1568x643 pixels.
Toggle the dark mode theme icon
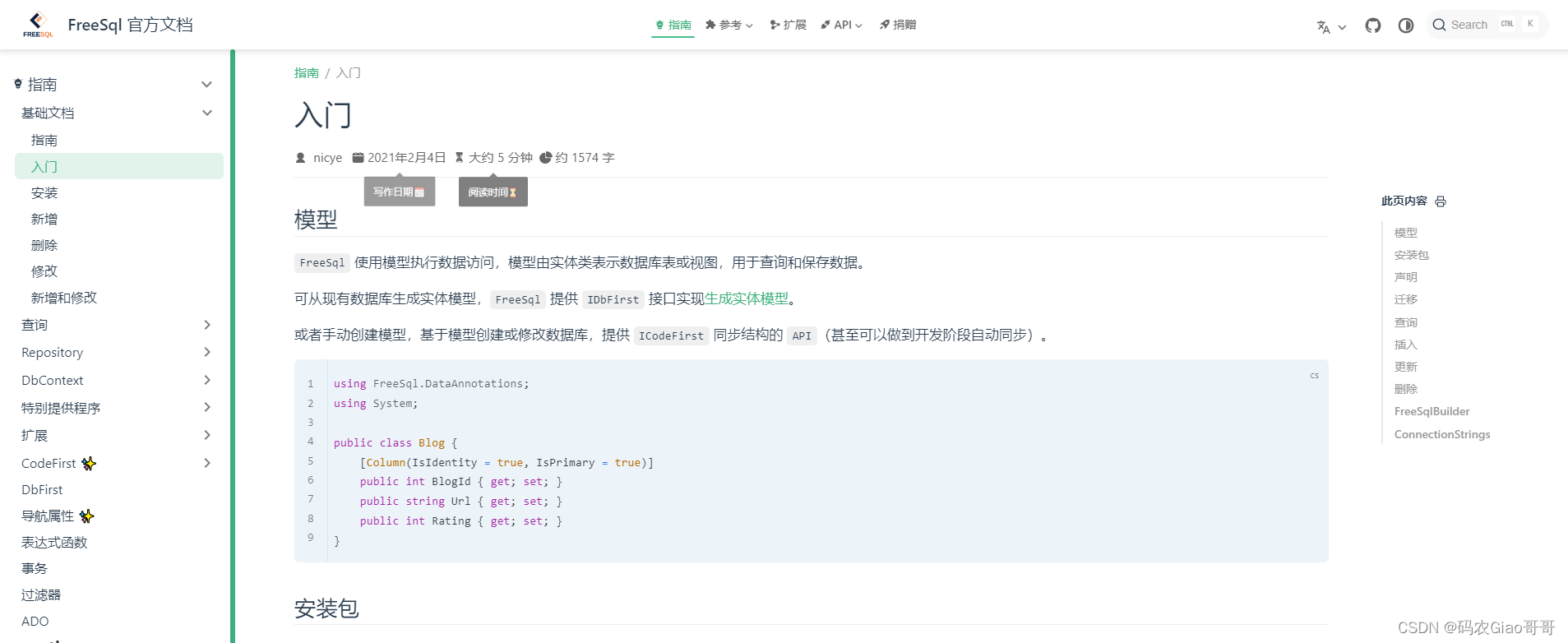pyautogui.click(x=1406, y=25)
